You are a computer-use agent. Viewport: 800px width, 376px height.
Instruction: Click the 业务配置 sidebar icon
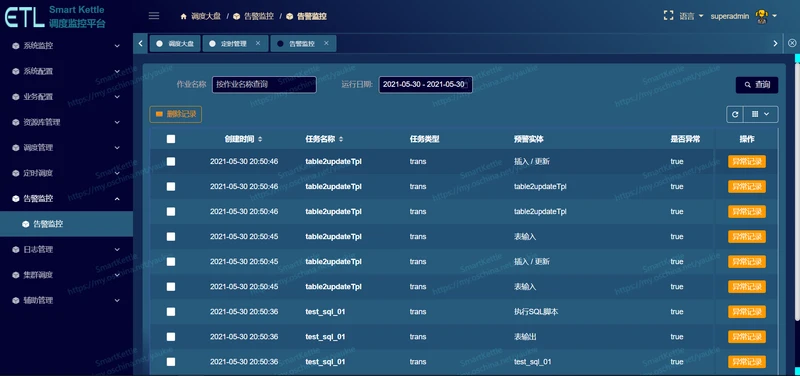point(16,97)
